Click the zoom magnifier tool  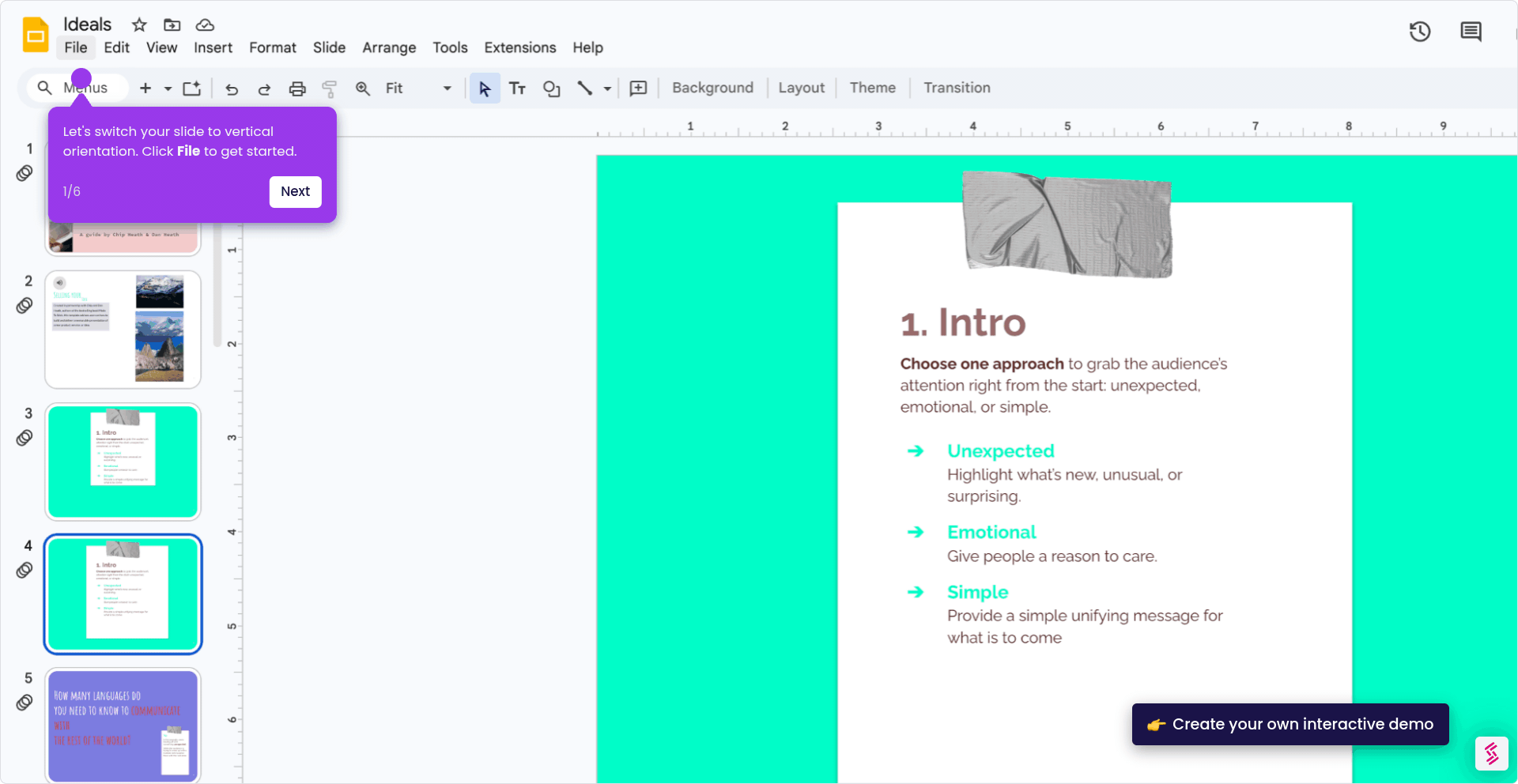coord(363,88)
